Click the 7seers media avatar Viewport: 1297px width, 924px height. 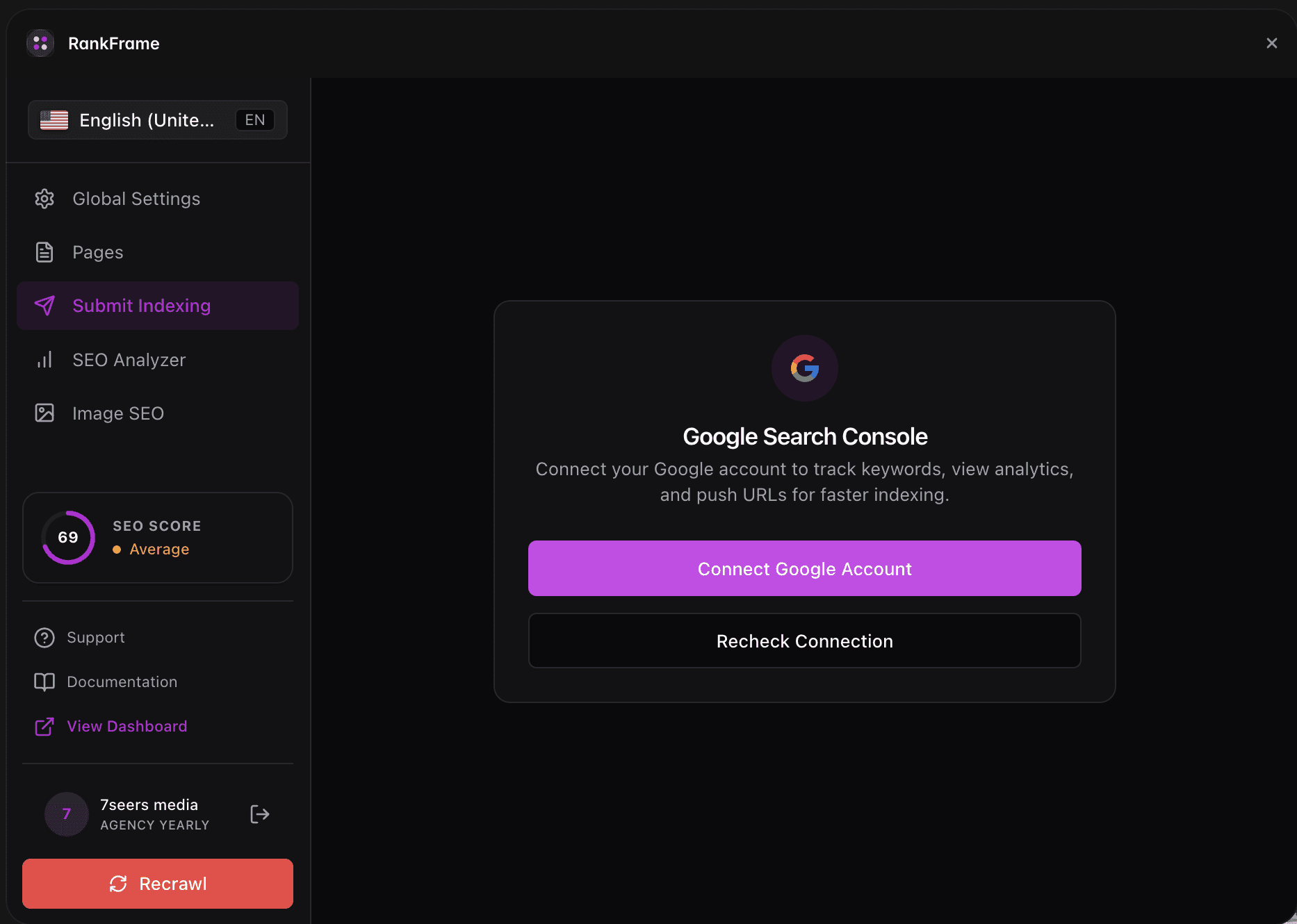click(67, 814)
